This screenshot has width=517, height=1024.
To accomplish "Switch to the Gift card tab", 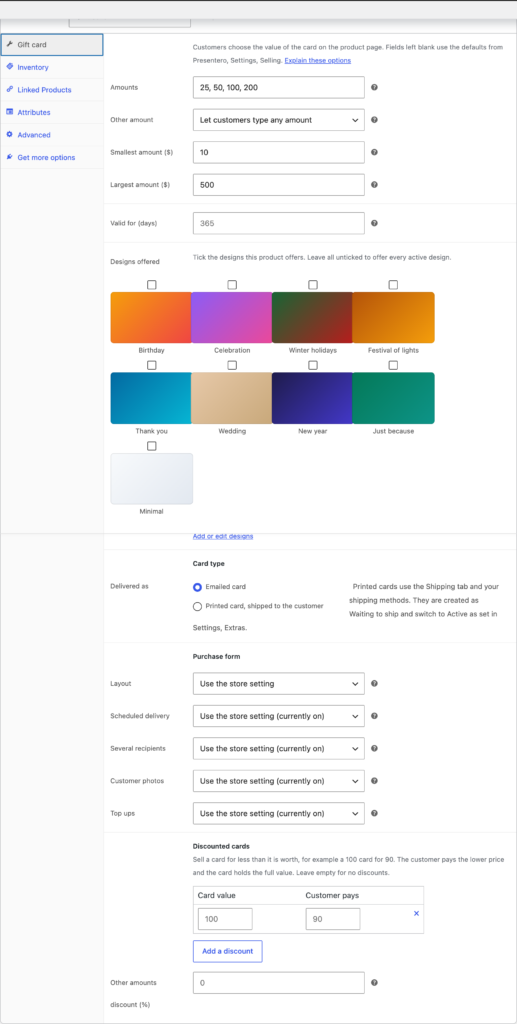I will click(52, 44).
